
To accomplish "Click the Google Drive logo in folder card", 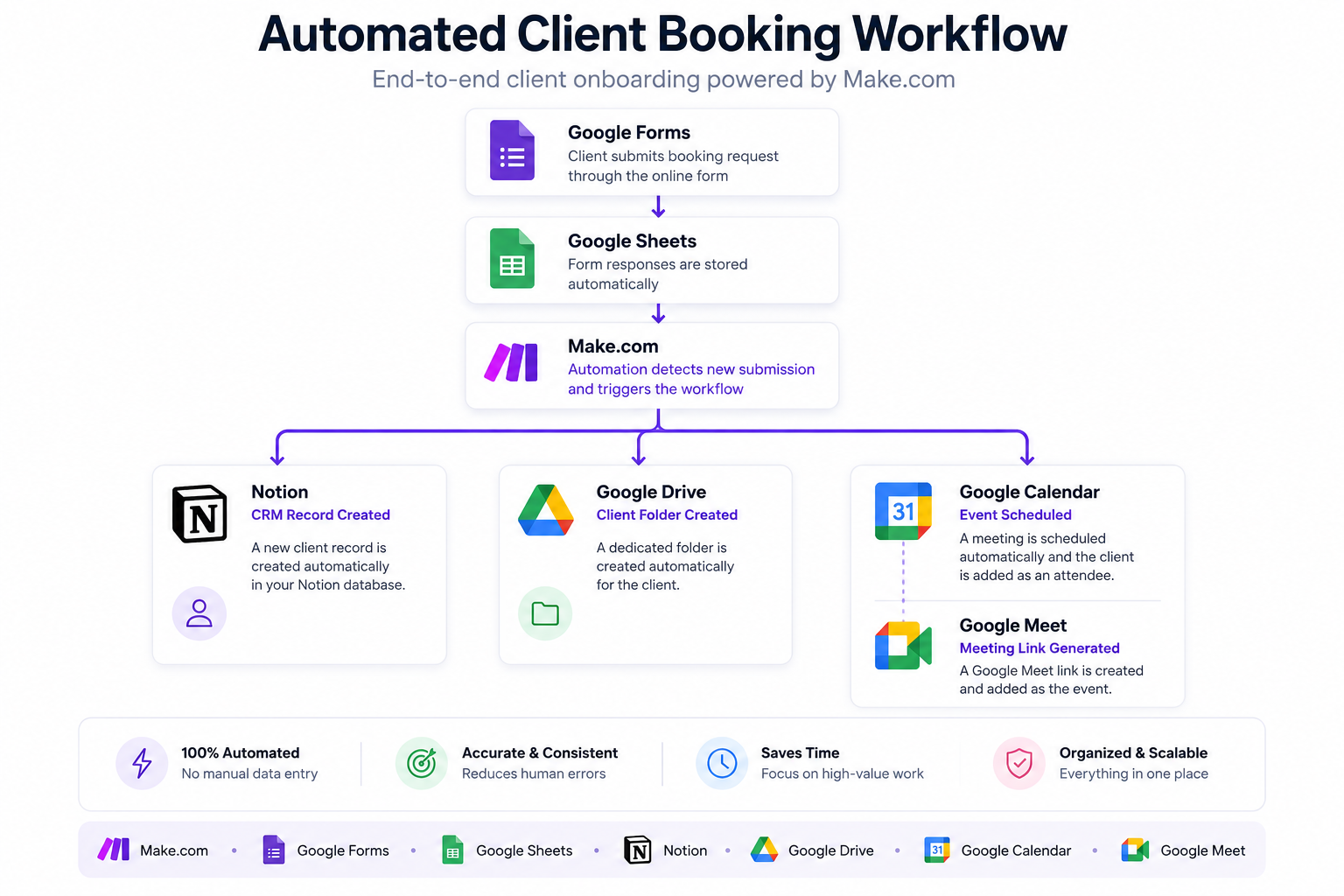I will [546, 510].
